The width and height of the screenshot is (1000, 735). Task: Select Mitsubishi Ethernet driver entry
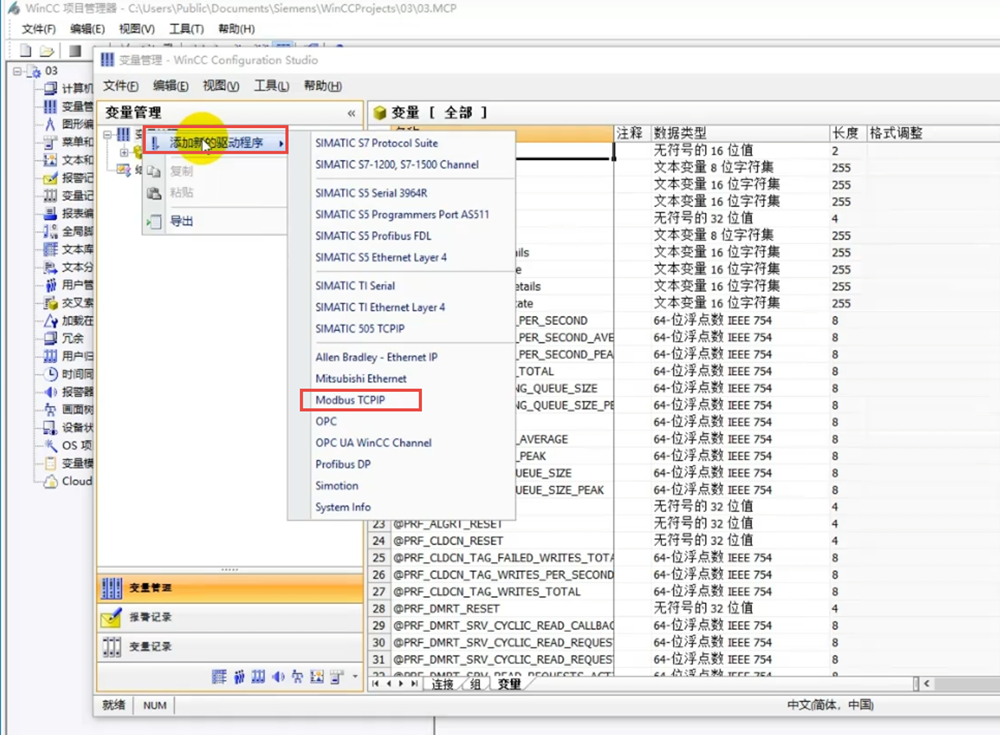point(360,379)
